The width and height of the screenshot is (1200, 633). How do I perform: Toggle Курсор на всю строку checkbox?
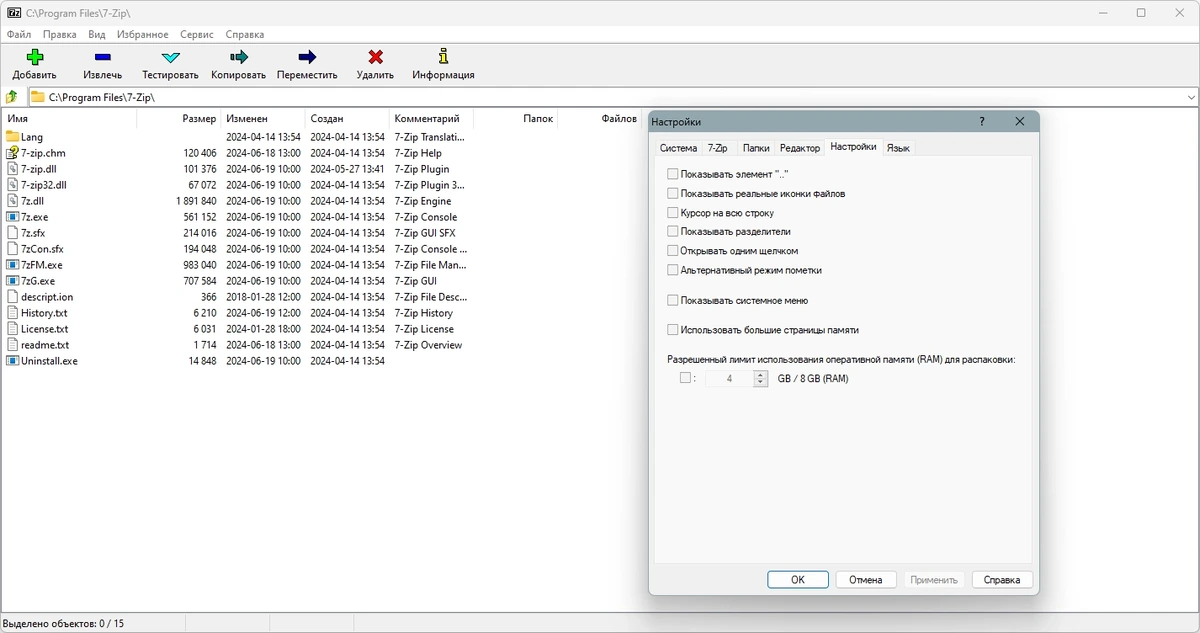pyautogui.click(x=673, y=213)
